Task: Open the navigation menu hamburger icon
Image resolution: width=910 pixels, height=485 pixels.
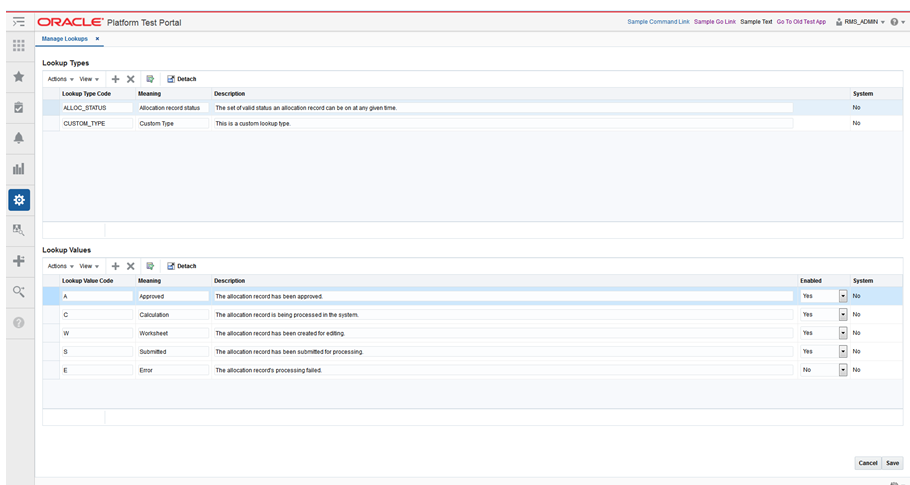Action: pyautogui.click(x=19, y=22)
